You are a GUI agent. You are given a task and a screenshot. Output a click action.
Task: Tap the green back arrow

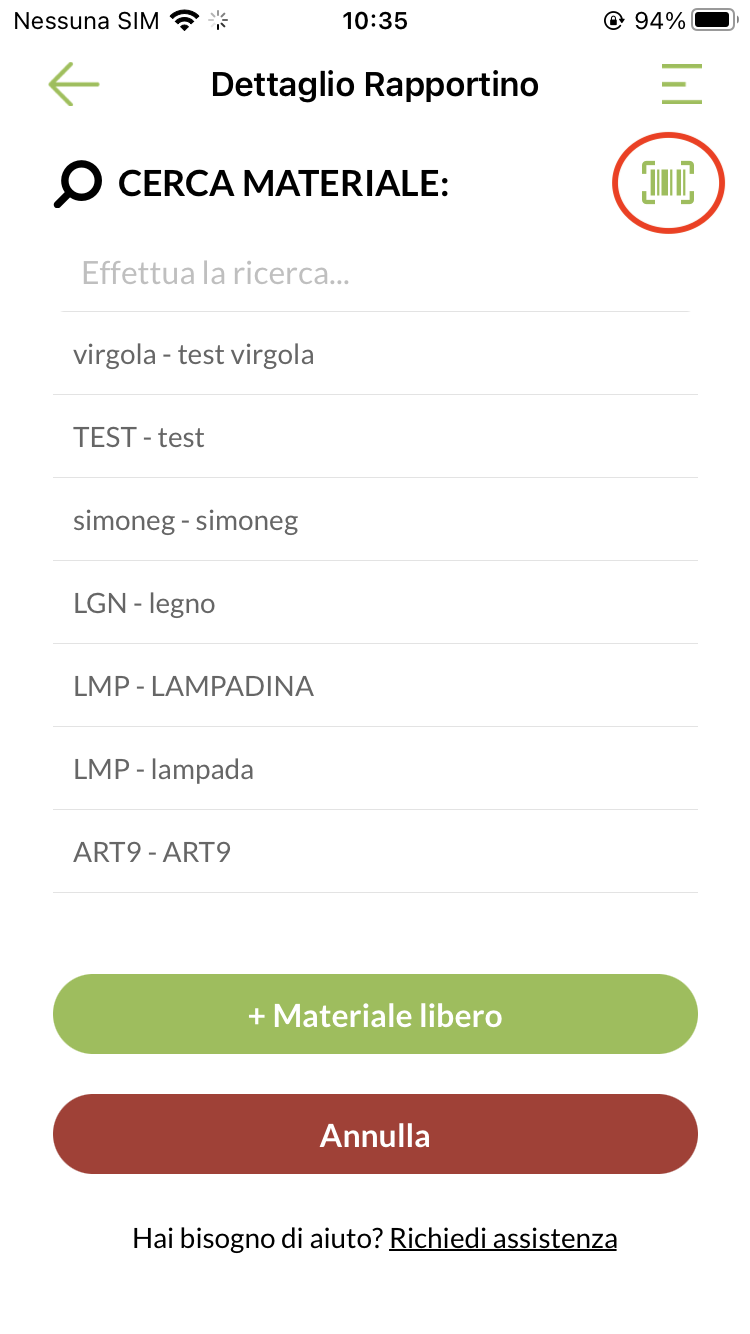click(x=74, y=85)
